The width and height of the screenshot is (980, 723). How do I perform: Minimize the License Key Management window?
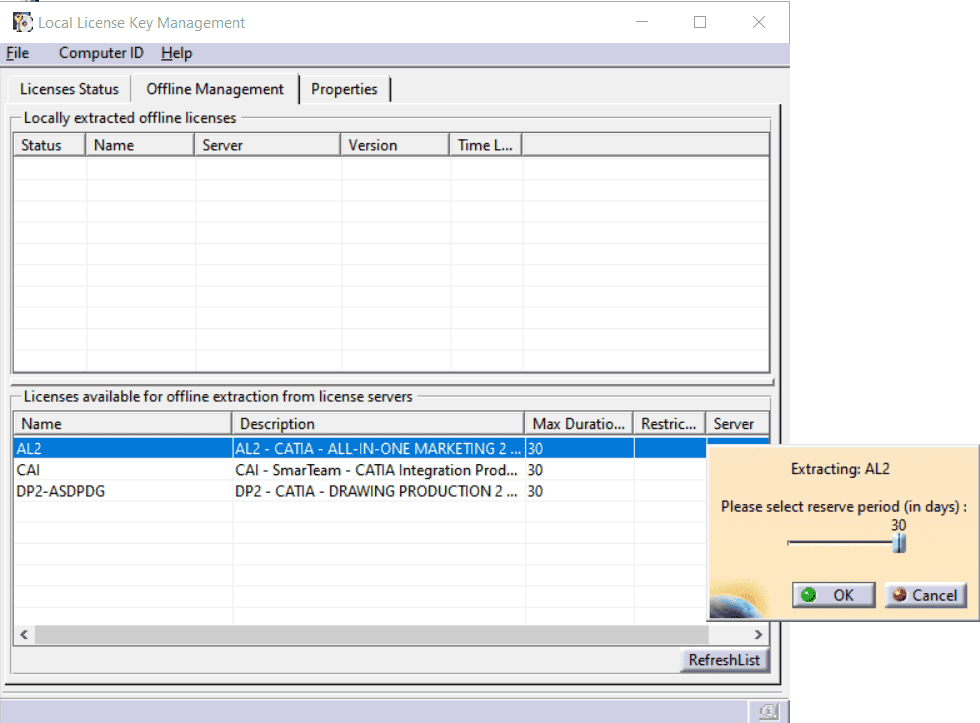pos(642,22)
